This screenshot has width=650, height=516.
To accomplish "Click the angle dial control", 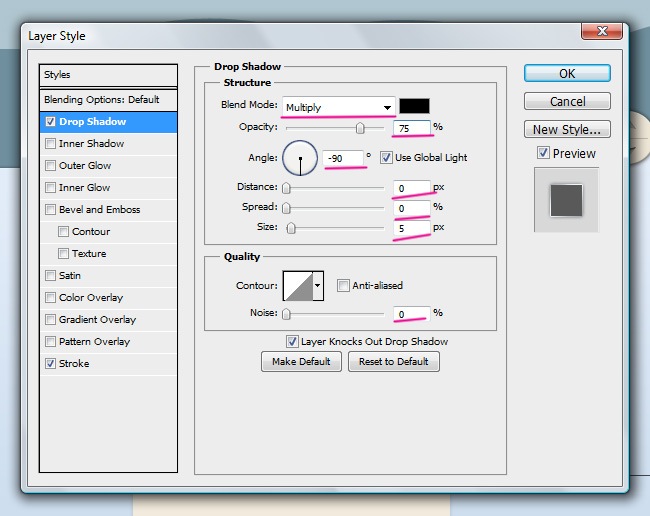I will (x=300, y=157).
